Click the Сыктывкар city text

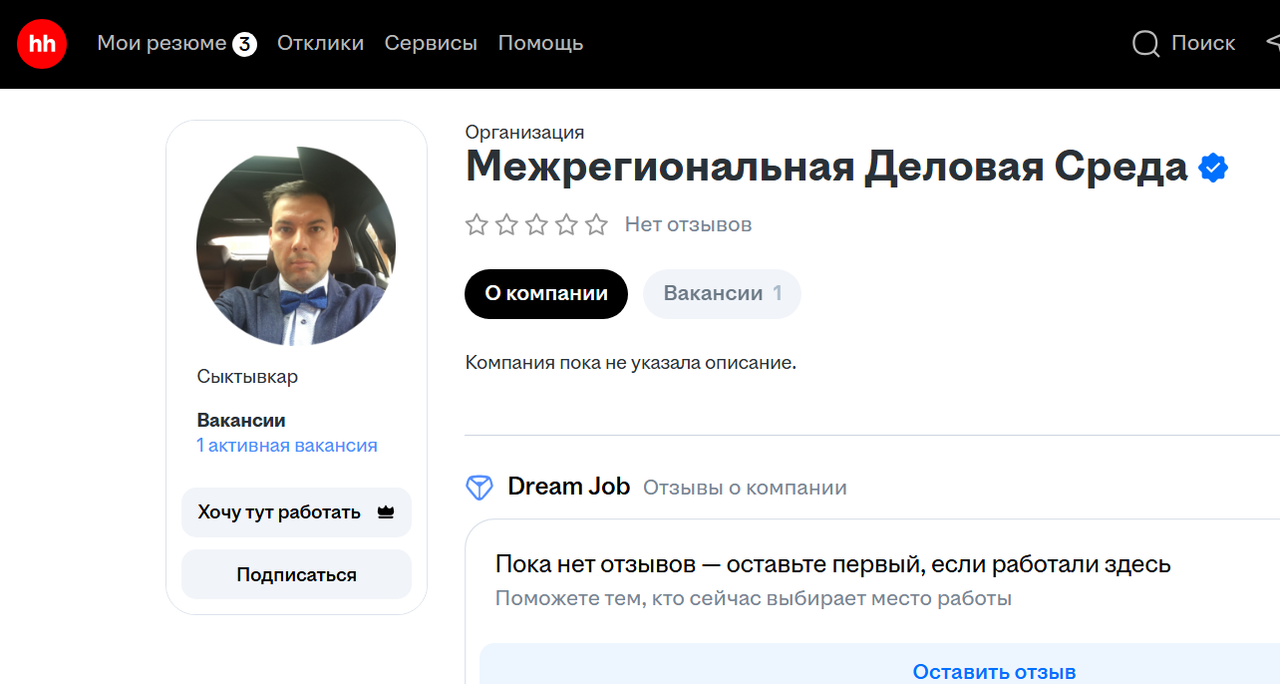[x=247, y=377]
